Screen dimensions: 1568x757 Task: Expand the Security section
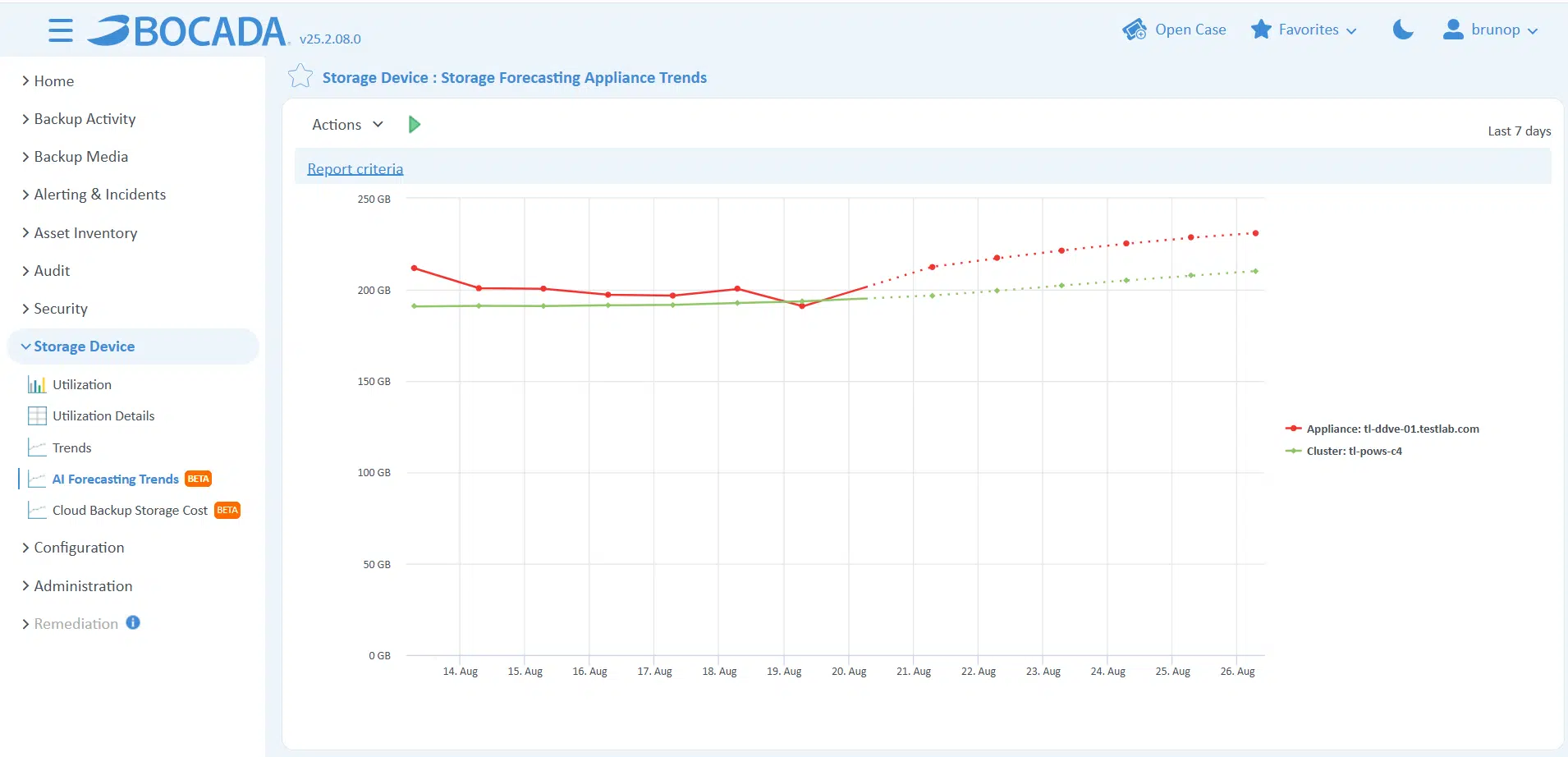tap(54, 309)
